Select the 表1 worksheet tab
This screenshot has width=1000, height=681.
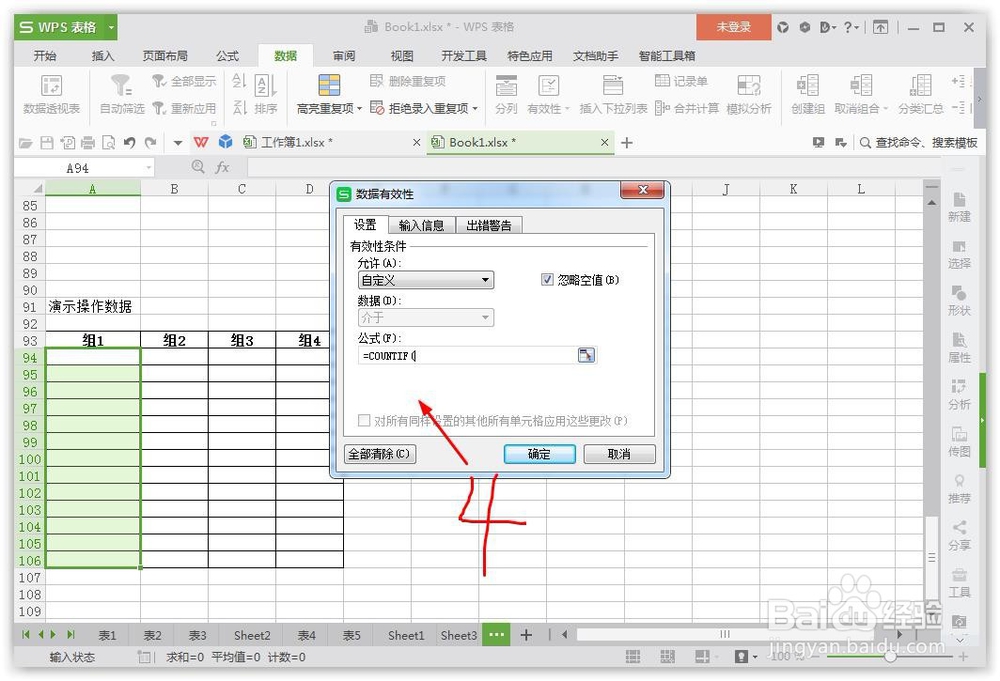coord(107,635)
